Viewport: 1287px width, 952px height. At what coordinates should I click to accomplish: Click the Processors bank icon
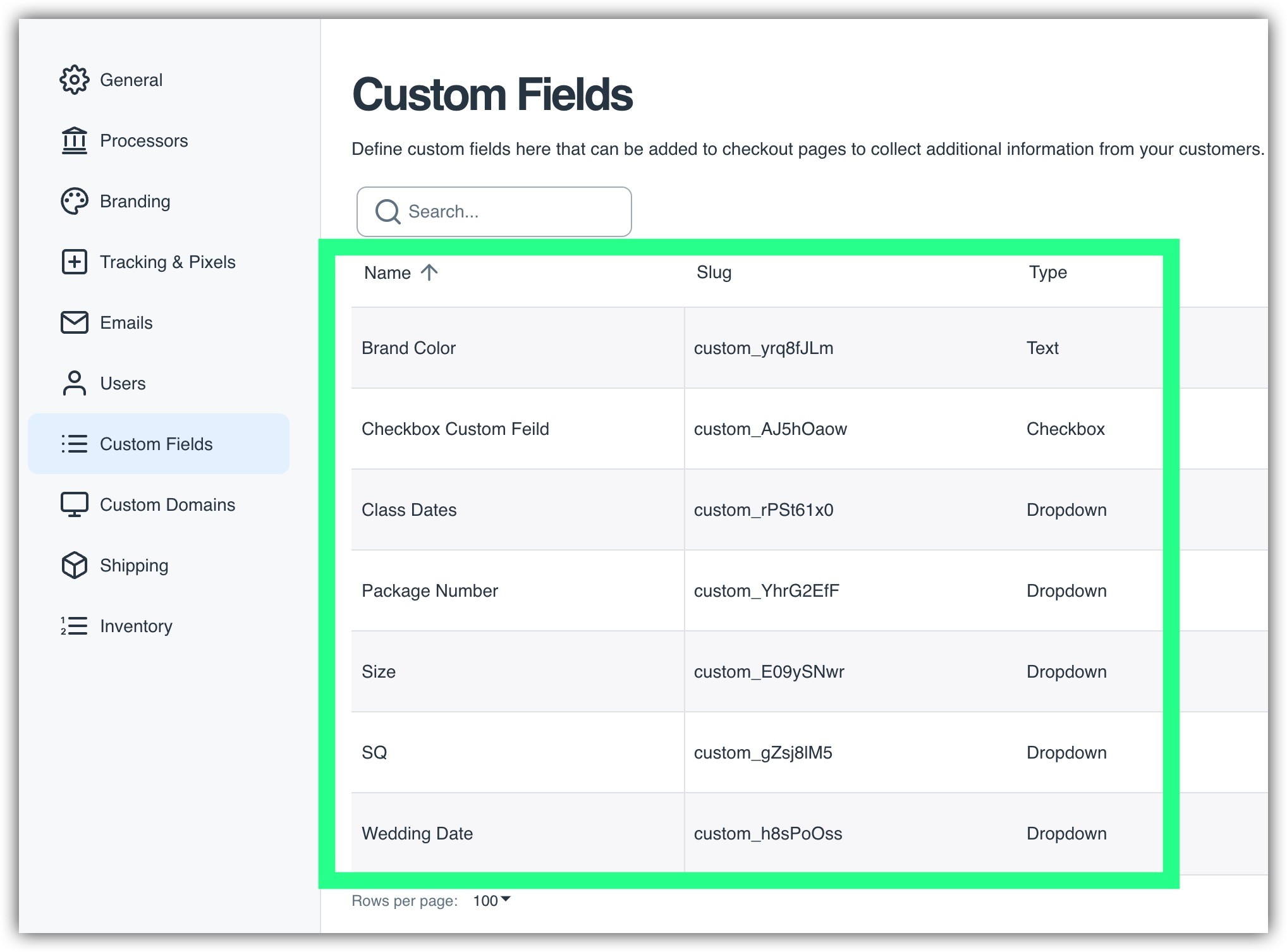coord(74,140)
